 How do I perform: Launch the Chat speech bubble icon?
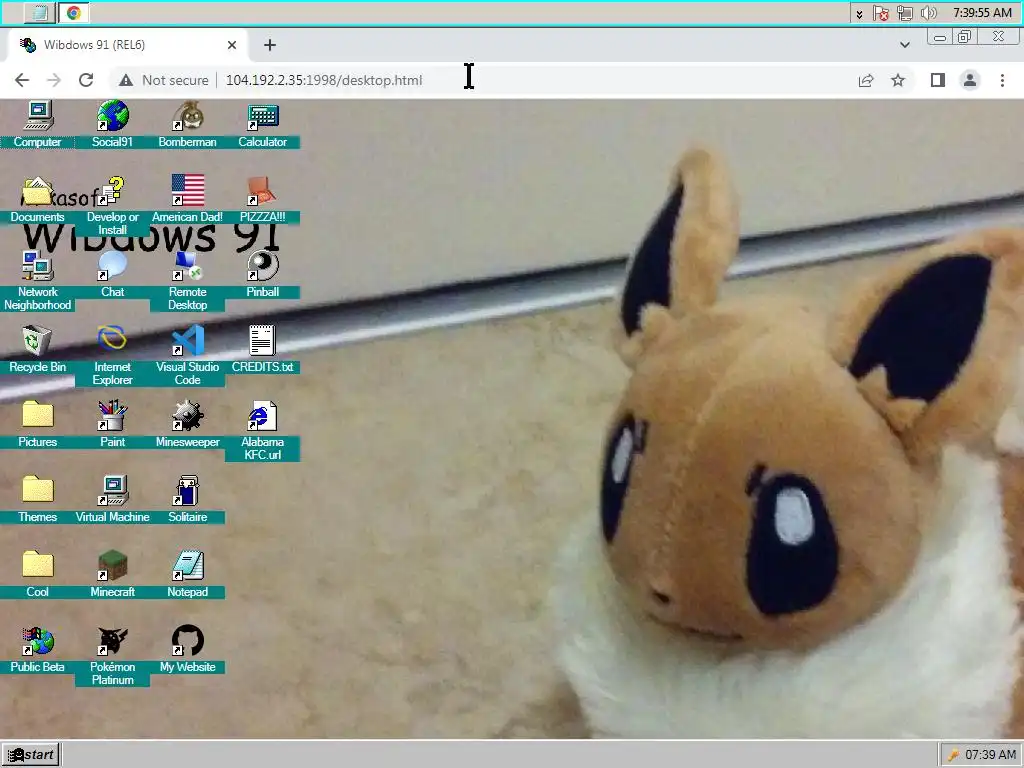coord(112,274)
